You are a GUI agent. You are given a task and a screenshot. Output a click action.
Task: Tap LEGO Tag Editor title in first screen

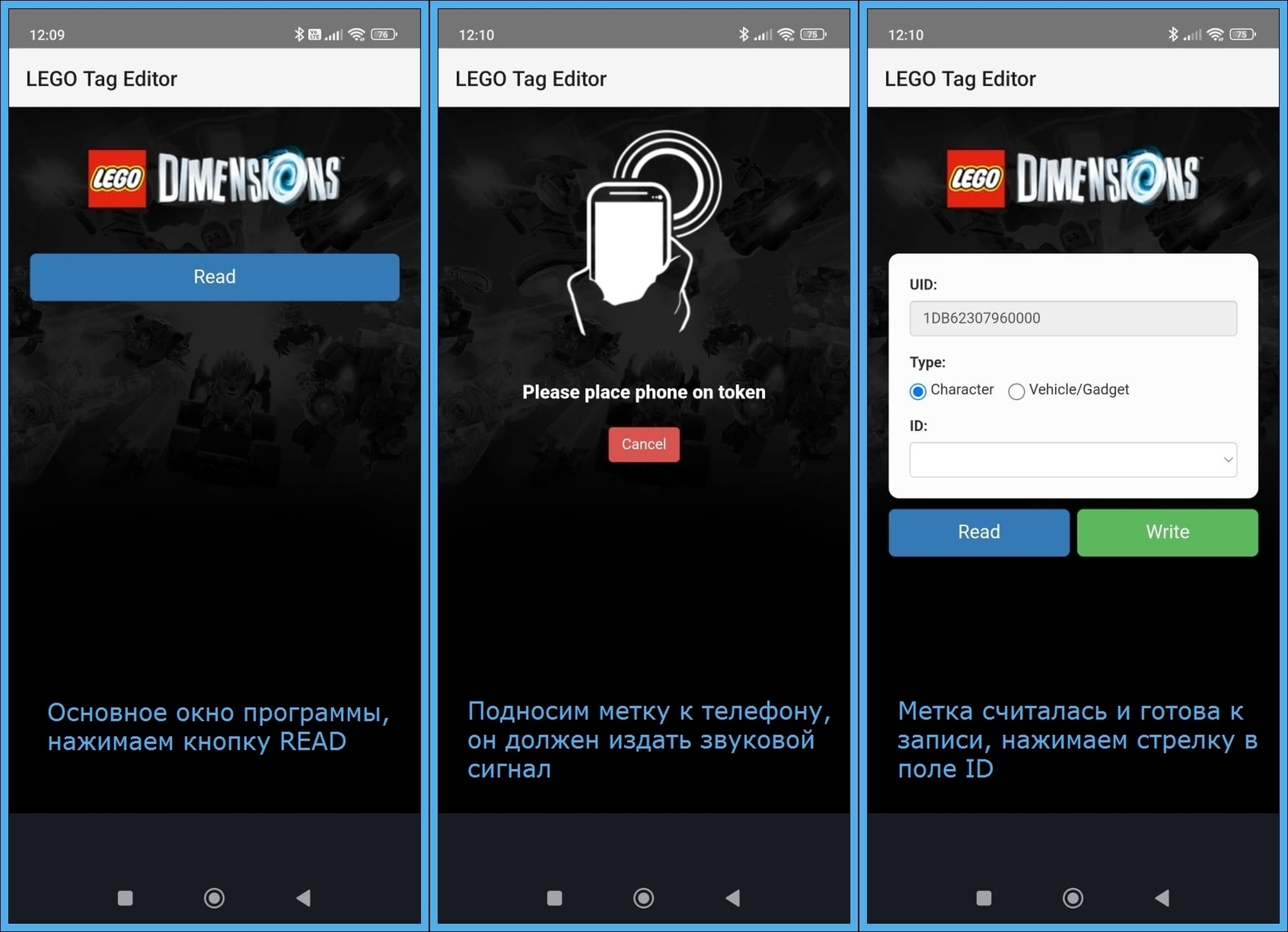pyautogui.click(x=101, y=79)
